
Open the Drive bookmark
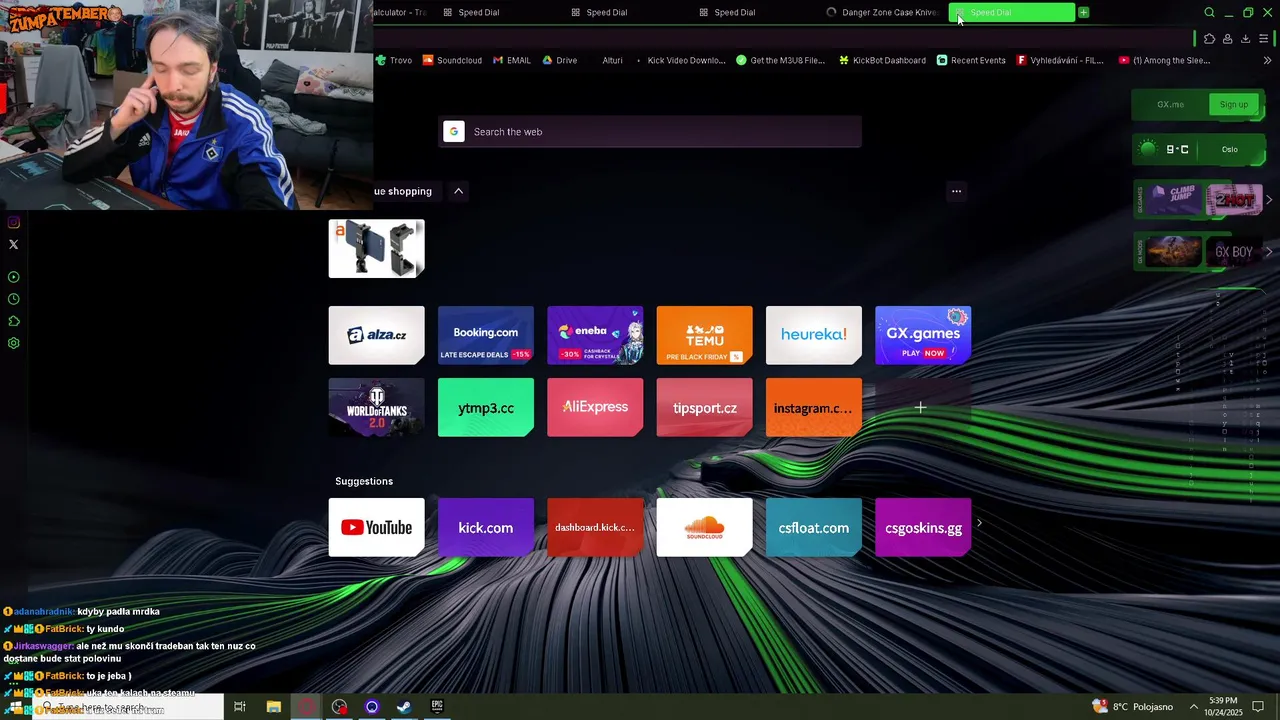click(560, 60)
